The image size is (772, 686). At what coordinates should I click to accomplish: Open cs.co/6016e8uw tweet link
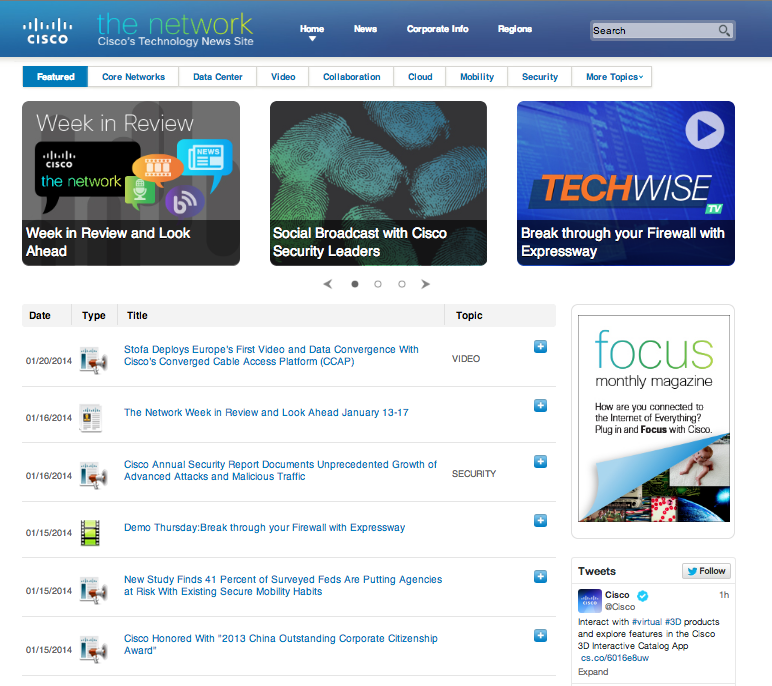[x=614, y=658]
